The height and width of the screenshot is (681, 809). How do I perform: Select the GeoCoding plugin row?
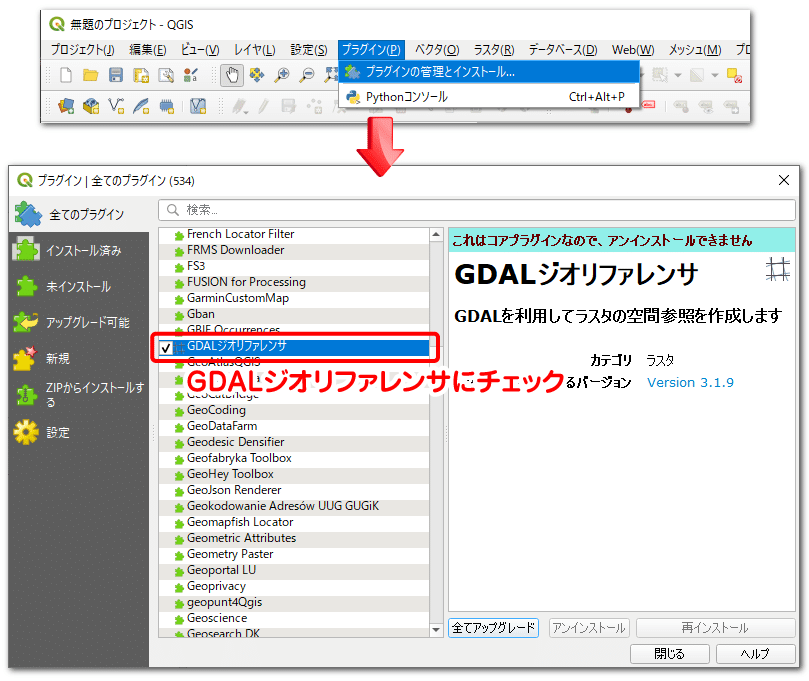[x=294, y=410]
